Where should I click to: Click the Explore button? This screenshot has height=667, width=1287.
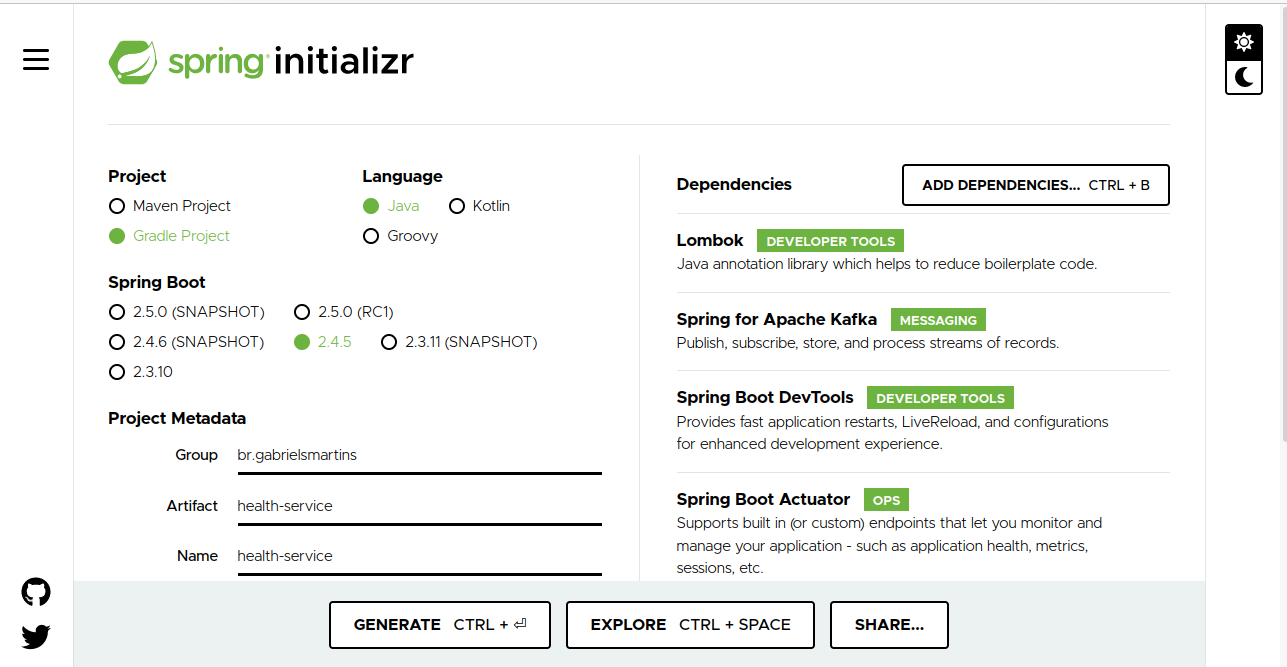tap(690, 625)
